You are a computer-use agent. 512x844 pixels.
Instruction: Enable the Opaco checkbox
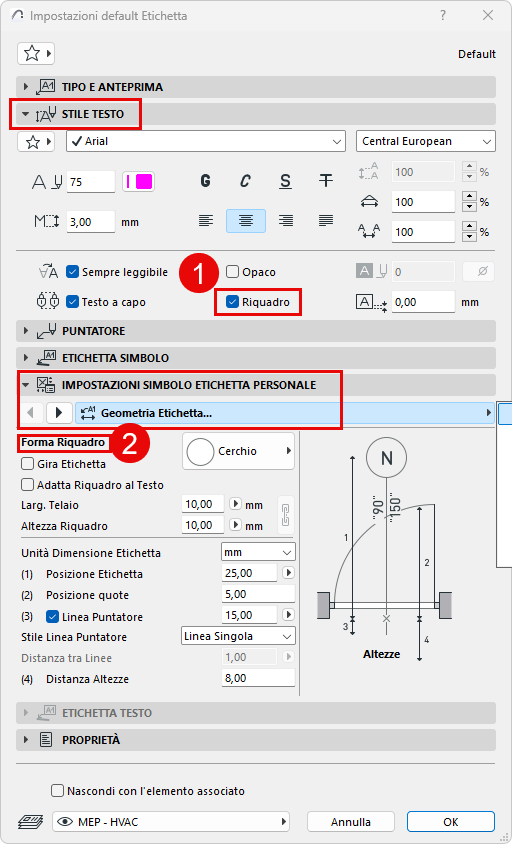point(233,272)
